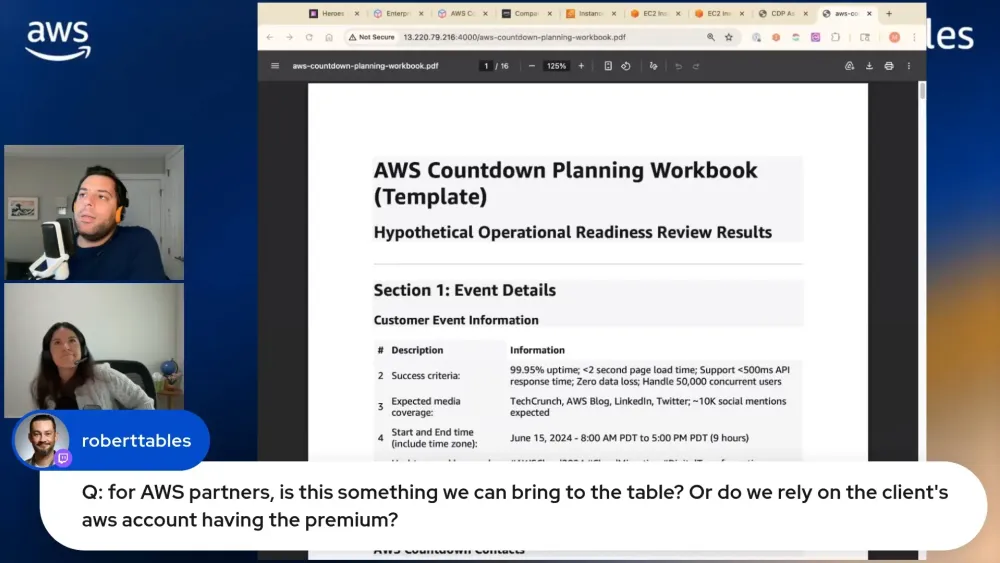Go back in browser history
This screenshot has width=1000, height=563.
coord(270,37)
